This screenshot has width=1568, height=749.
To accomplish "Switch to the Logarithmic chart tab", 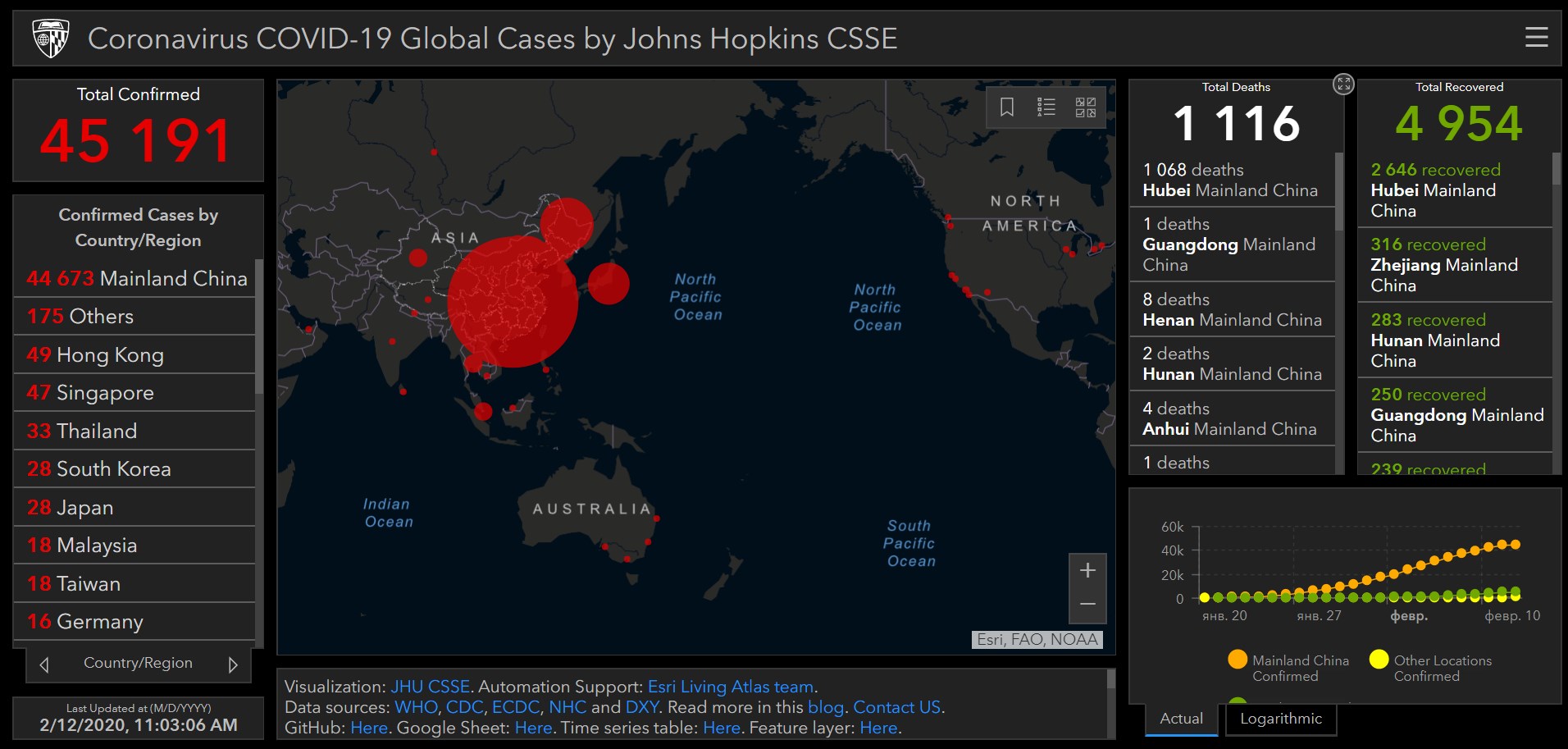I will [1280, 719].
